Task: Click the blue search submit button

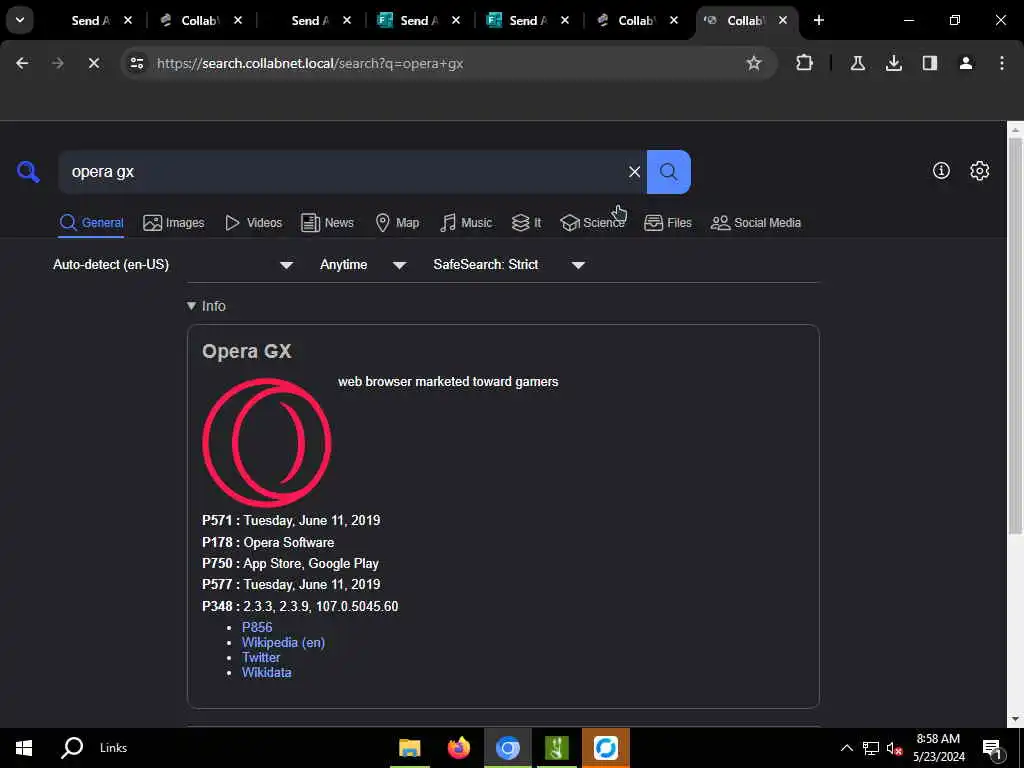Action: pos(668,172)
